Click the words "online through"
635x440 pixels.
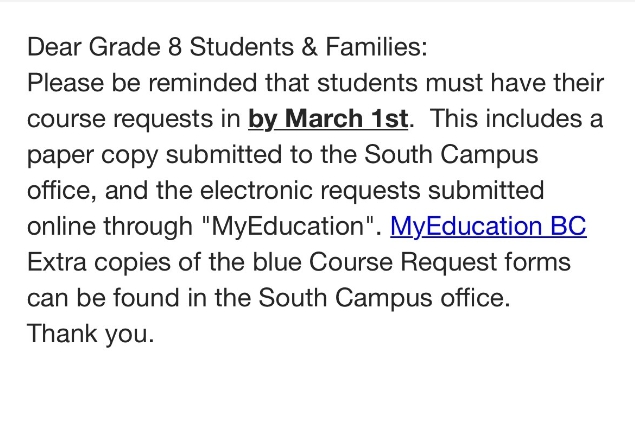(x=110, y=226)
